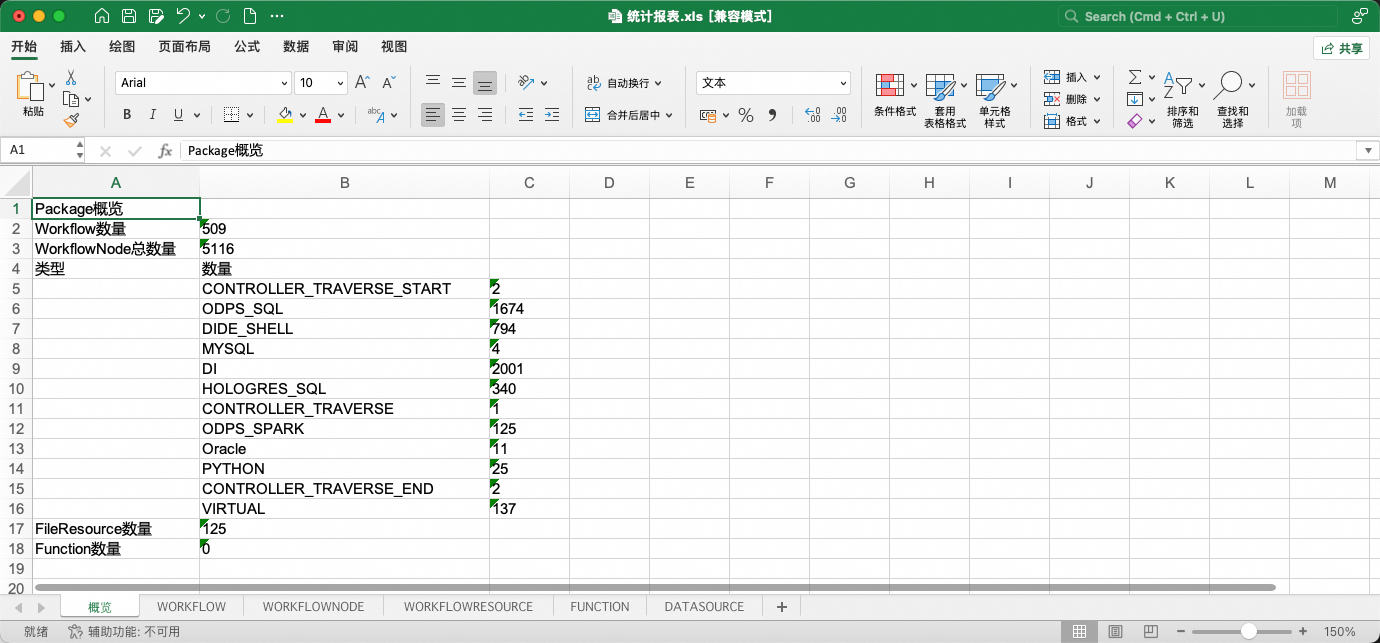Image resolution: width=1380 pixels, height=643 pixels.
Task: Open the number format dropdown showing 文本
Action: [843, 83]
